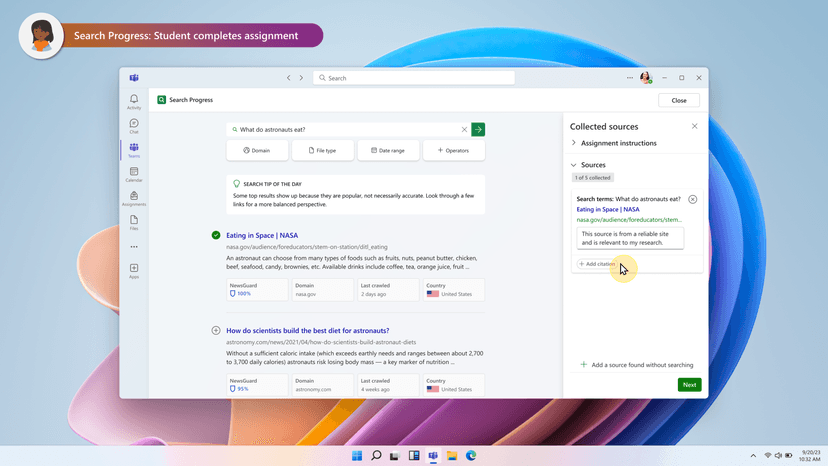The width and height of the screenshot is (828, 466).
Task: Go forward with the navigation arrow
Action: click(301, 78)
